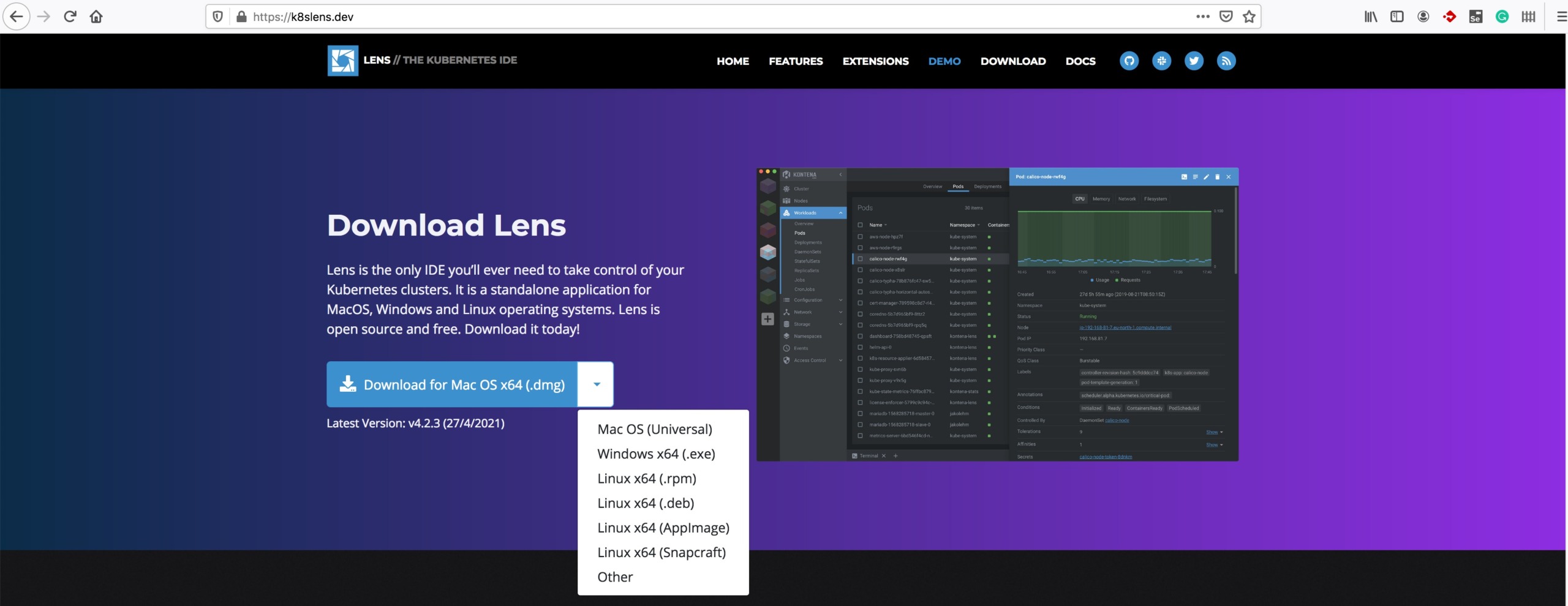The image size is (1568, 606).
Task: Open the RSS feed icon
Action: pyautogui.click(x=1226, y=61)
